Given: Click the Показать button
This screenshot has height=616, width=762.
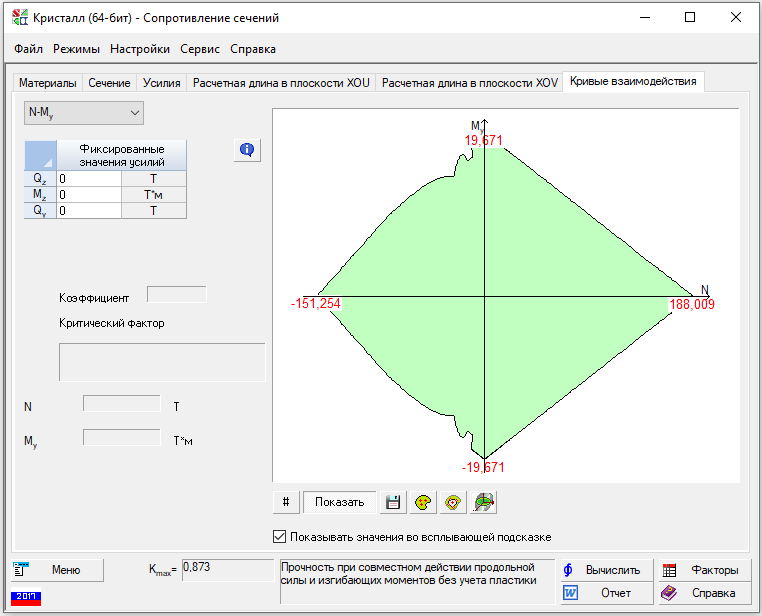Looking at the screenshot, I should [340, 502].
